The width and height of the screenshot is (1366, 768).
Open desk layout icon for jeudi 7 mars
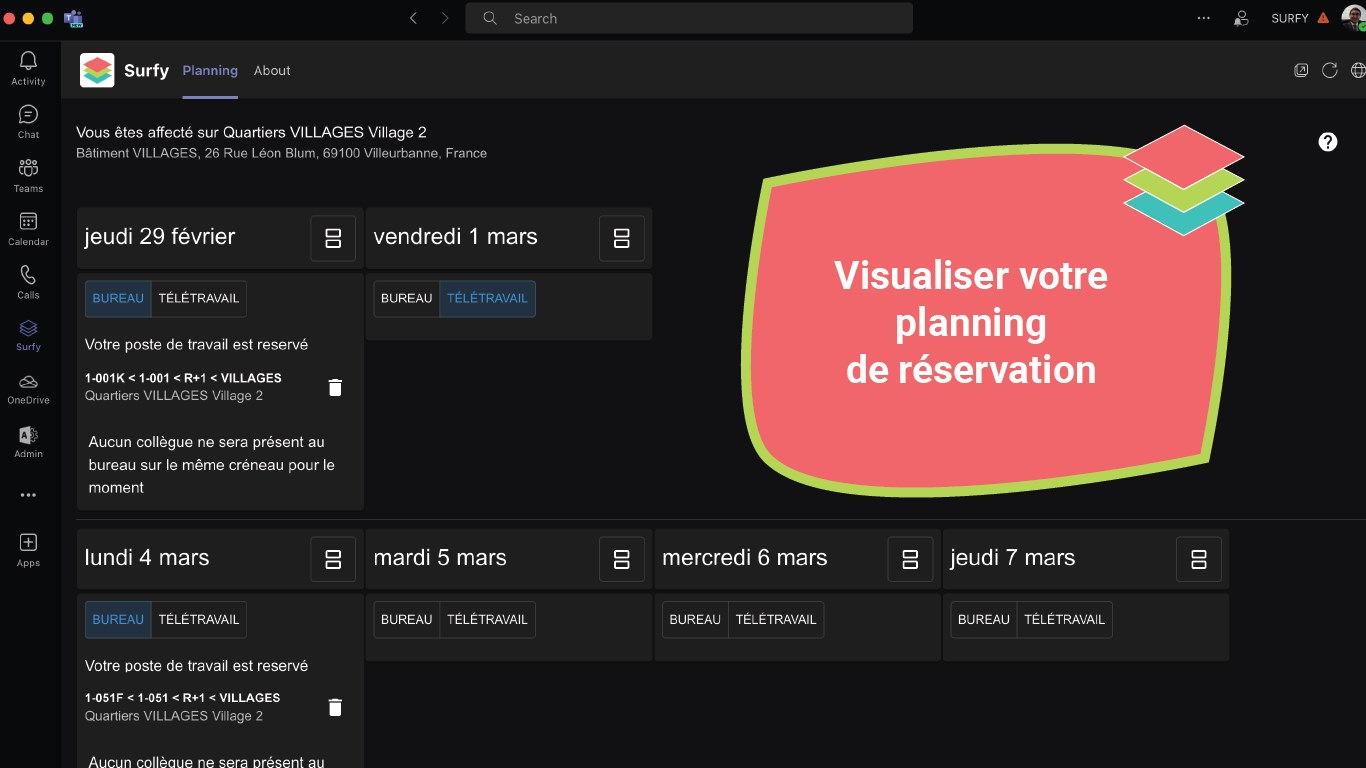[x=1198, y=559]
